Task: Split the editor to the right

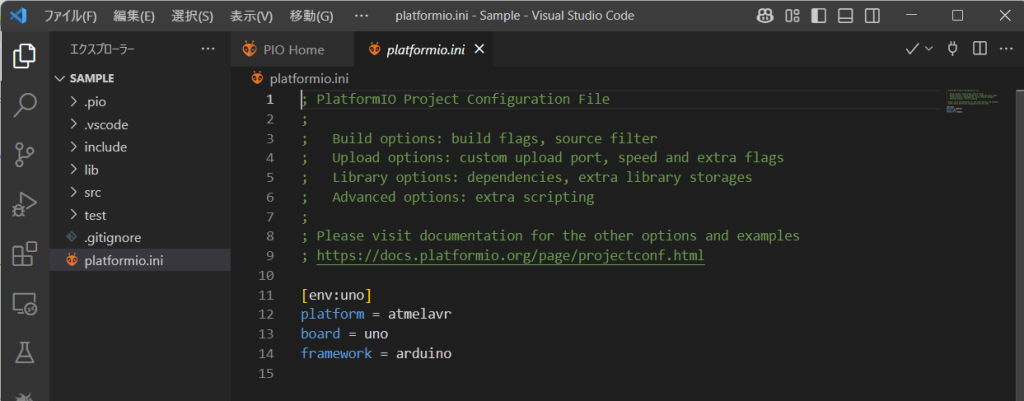Action: (980, 49)
